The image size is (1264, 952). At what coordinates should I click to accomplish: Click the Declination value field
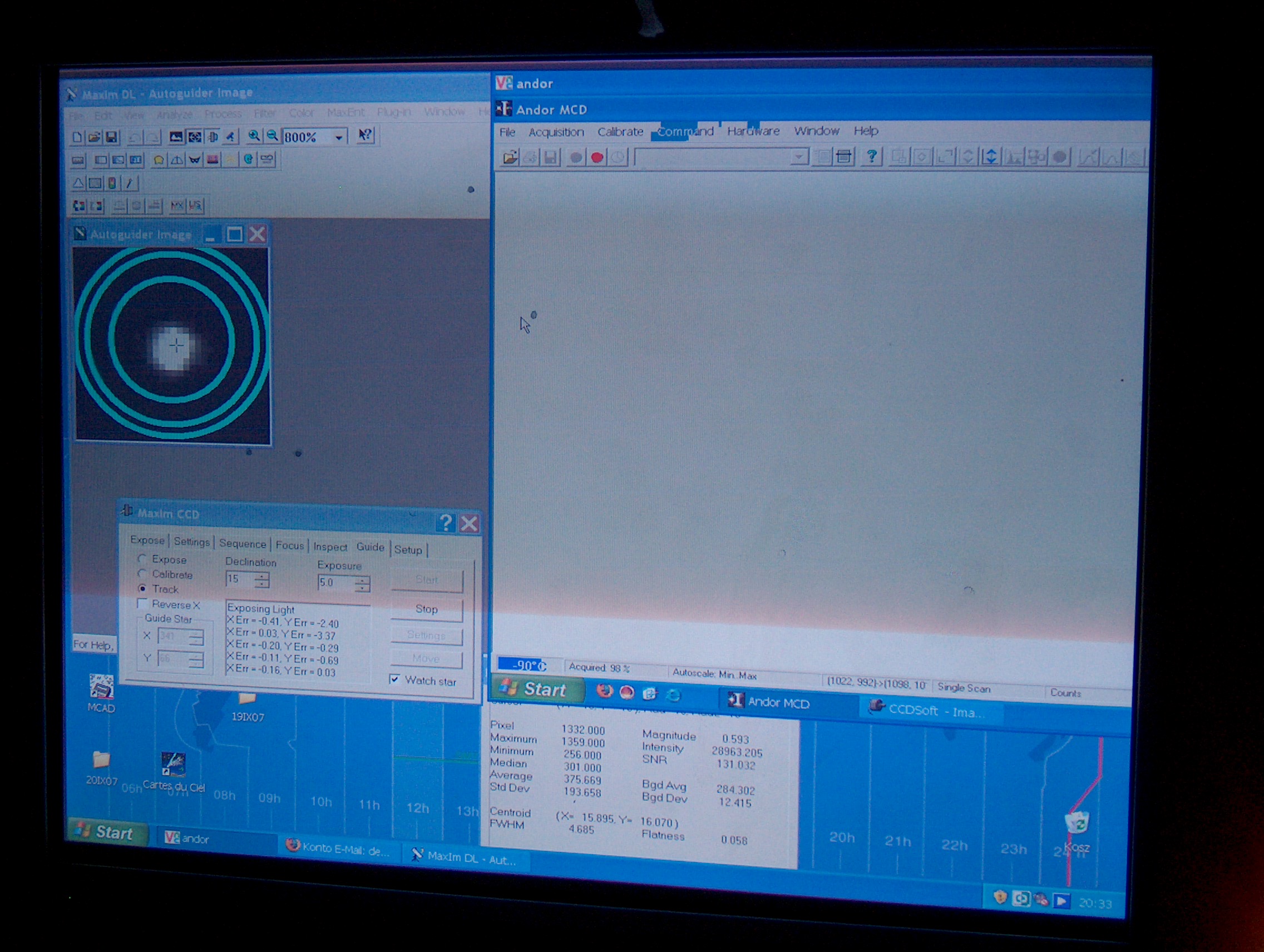coord(240,579)
